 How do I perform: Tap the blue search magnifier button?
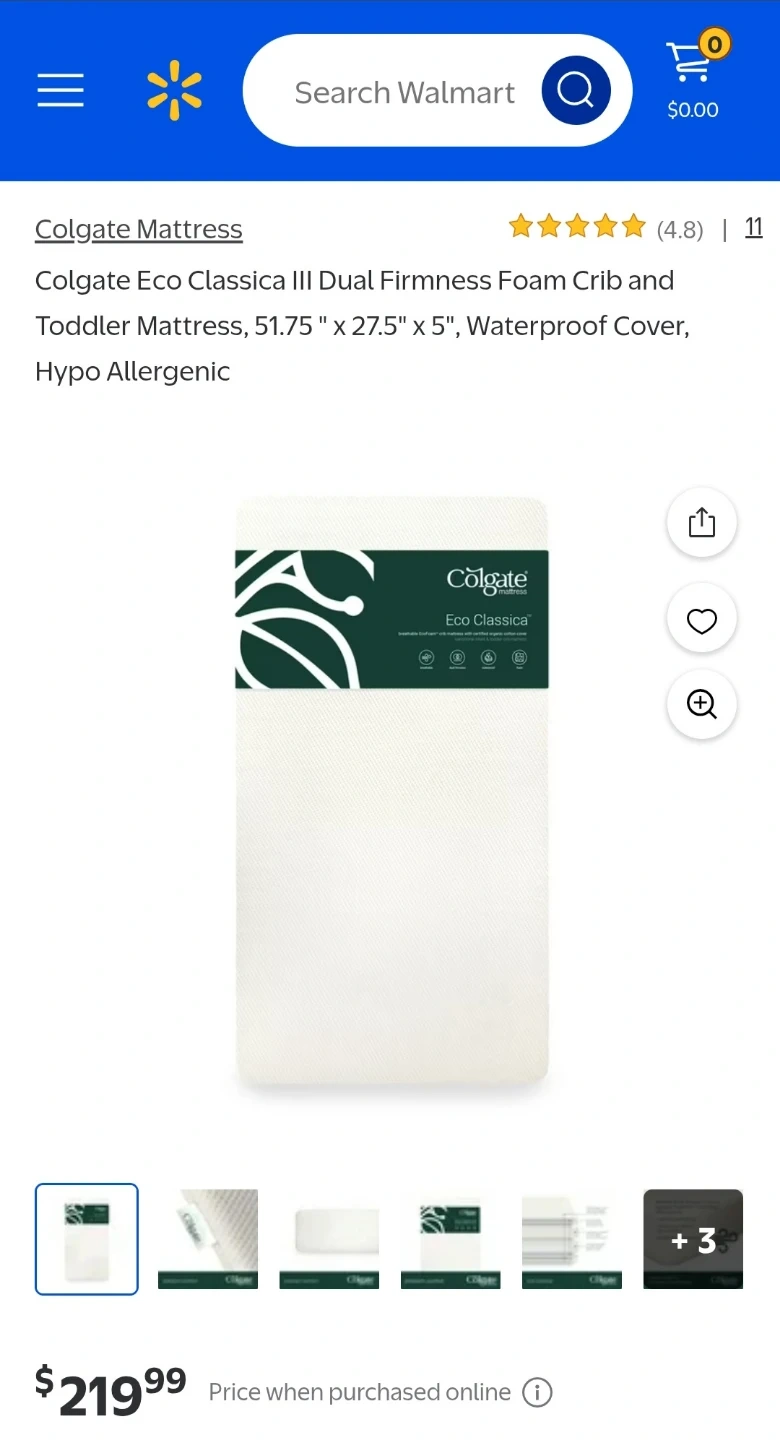pos(576,91)
